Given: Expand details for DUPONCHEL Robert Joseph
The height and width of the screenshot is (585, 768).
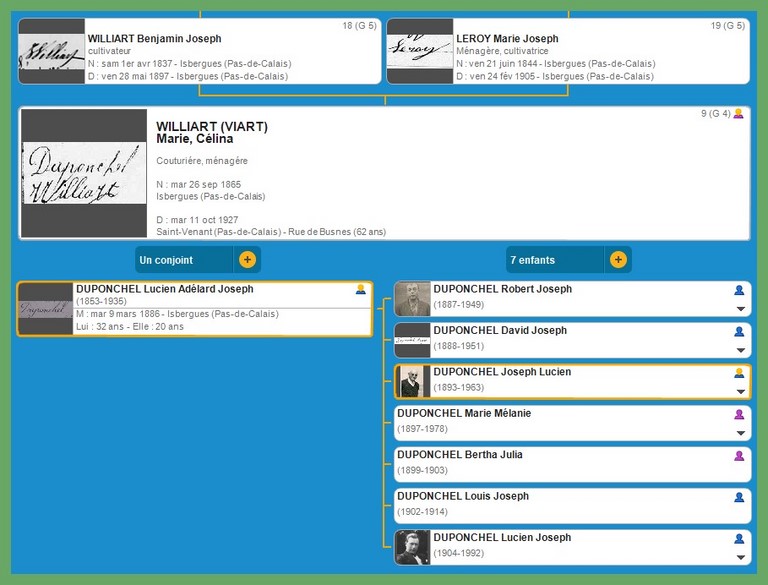Looking at the screenshot, I should tap(741, 309).
